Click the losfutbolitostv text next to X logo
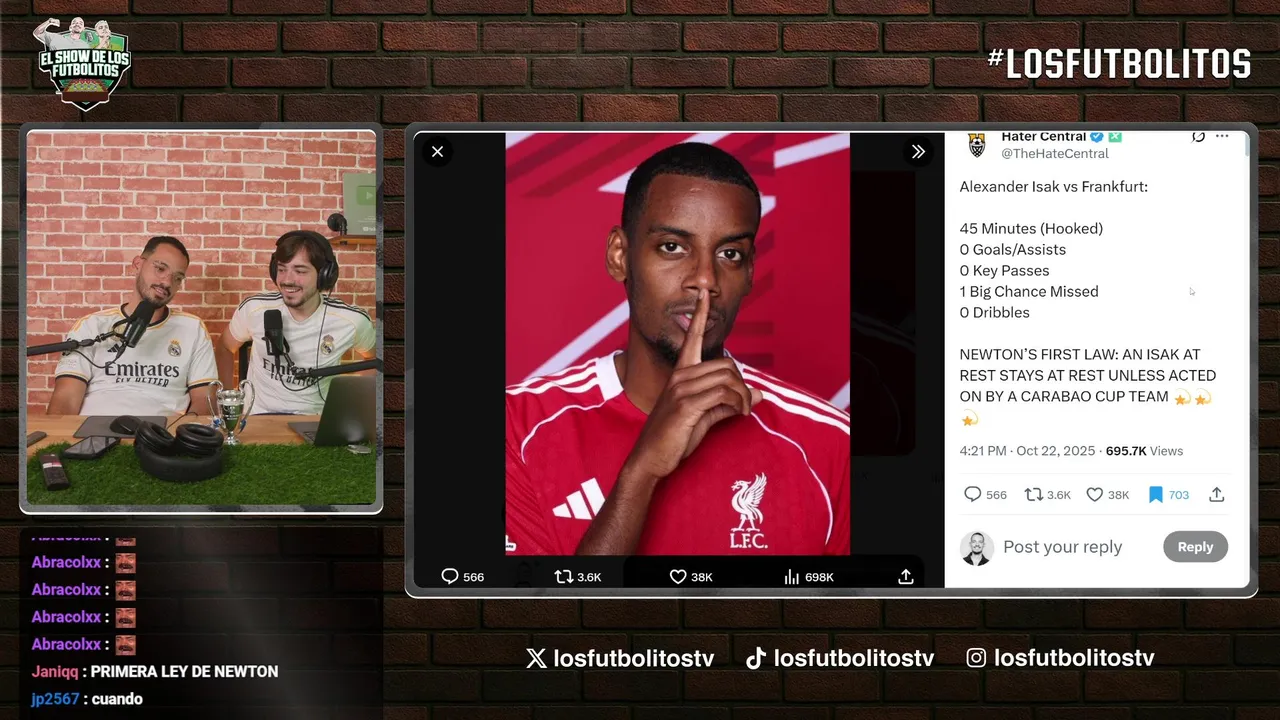Screen dimensions: 1280x720 pyautogui.click(x=634, y=658)
